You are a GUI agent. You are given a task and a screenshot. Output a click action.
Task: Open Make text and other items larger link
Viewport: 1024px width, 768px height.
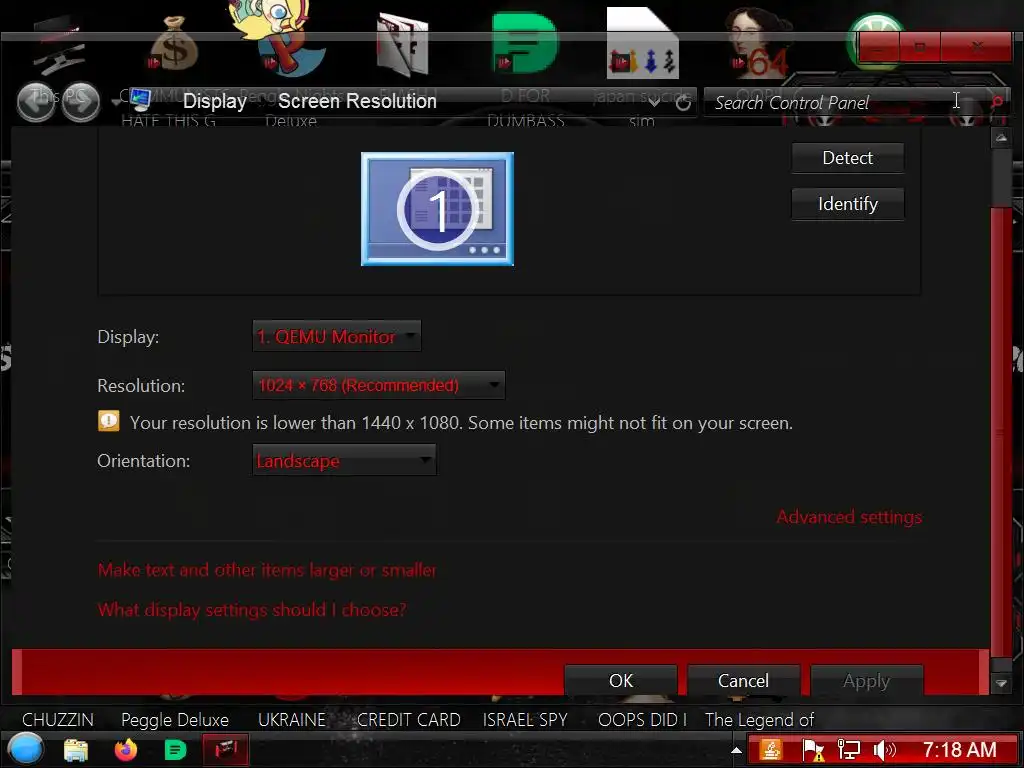tap(266, 570)
